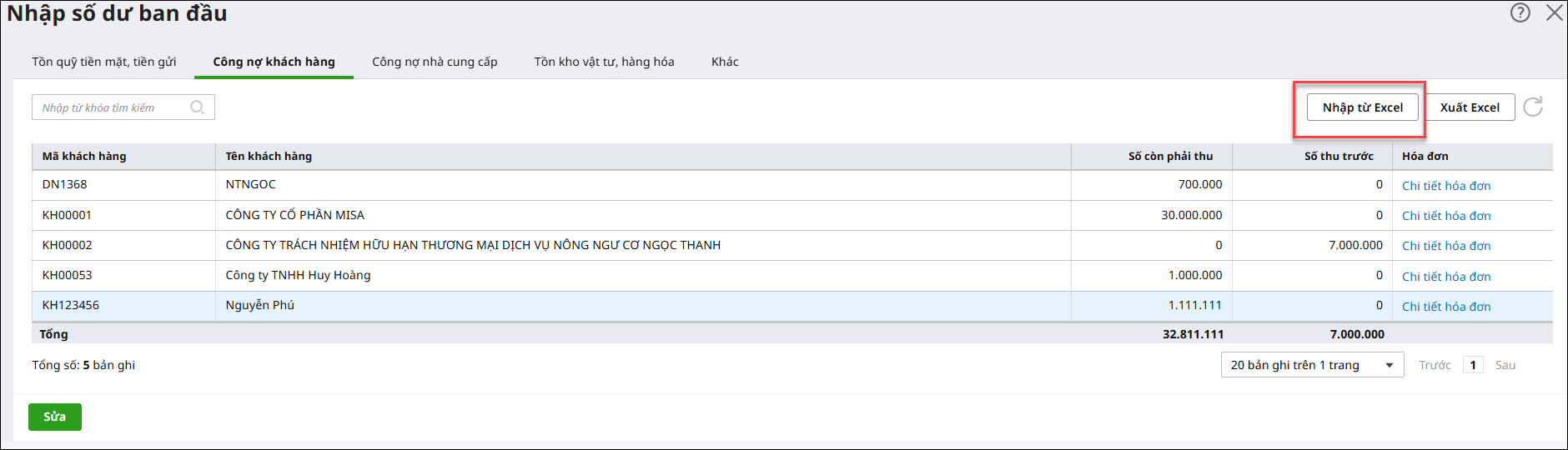Click the Số còn phải thu column header
This screenshot has height=450, width=1568.
click(1170, 156)
